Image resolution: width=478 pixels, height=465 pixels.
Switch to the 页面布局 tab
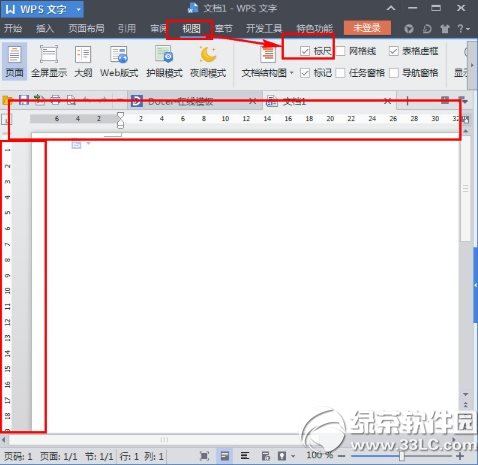(86, 29)
